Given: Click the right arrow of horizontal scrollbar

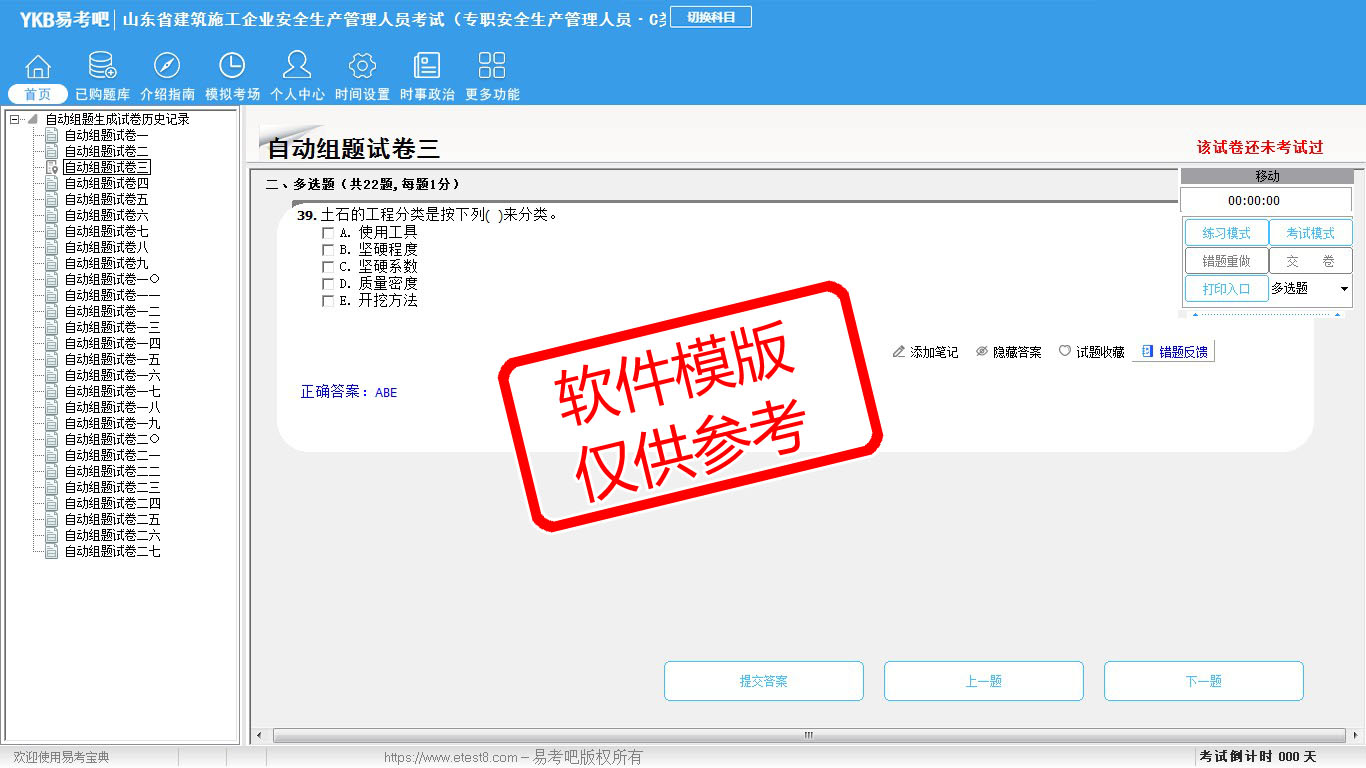Looking at the screenshot, I should 1354,736.
